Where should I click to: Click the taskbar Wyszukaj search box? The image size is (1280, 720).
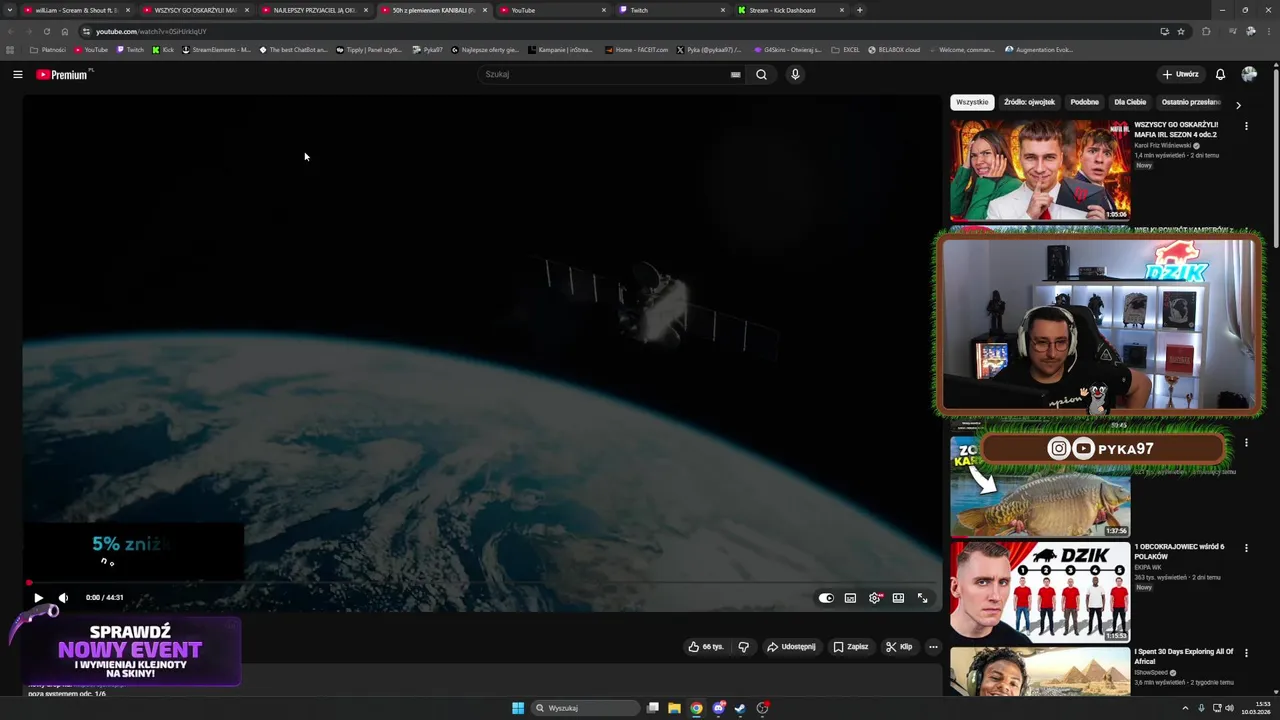pos(586,708)
